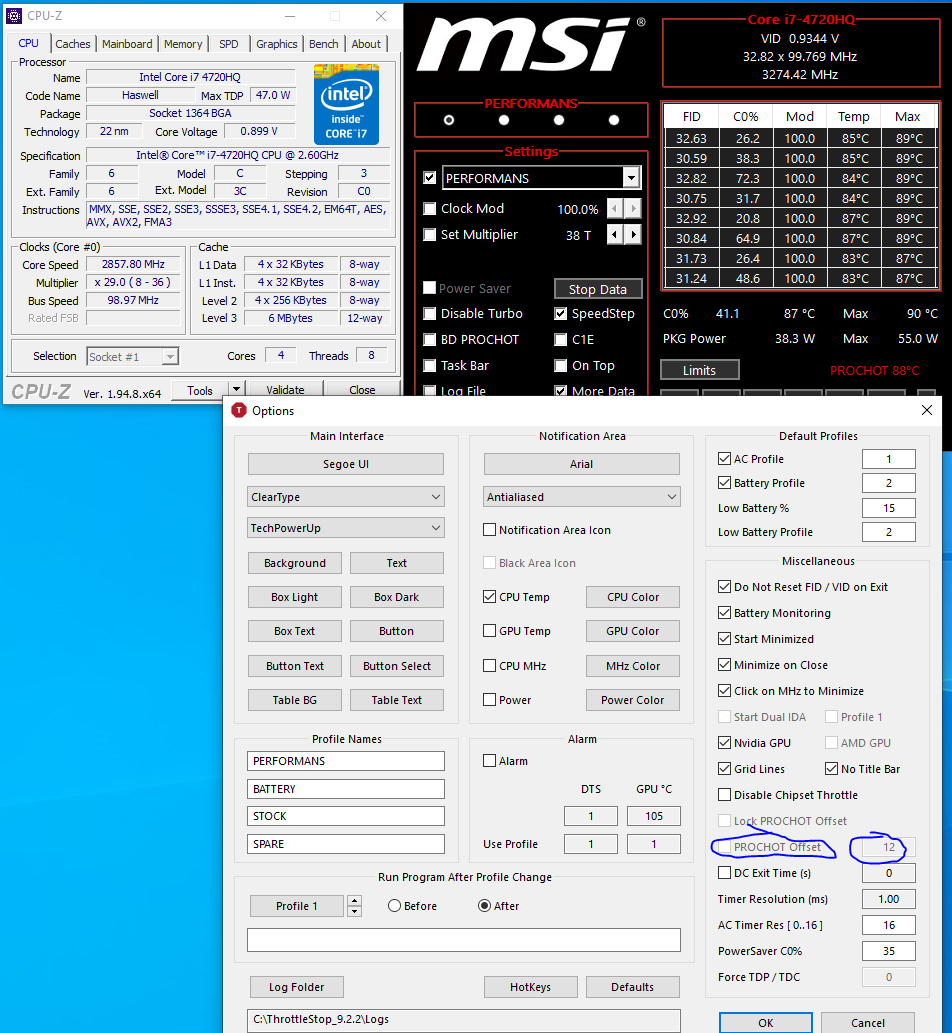
Task: Enable Disable Chipset Throttle checkbox
Action: [x=725, y=795]
